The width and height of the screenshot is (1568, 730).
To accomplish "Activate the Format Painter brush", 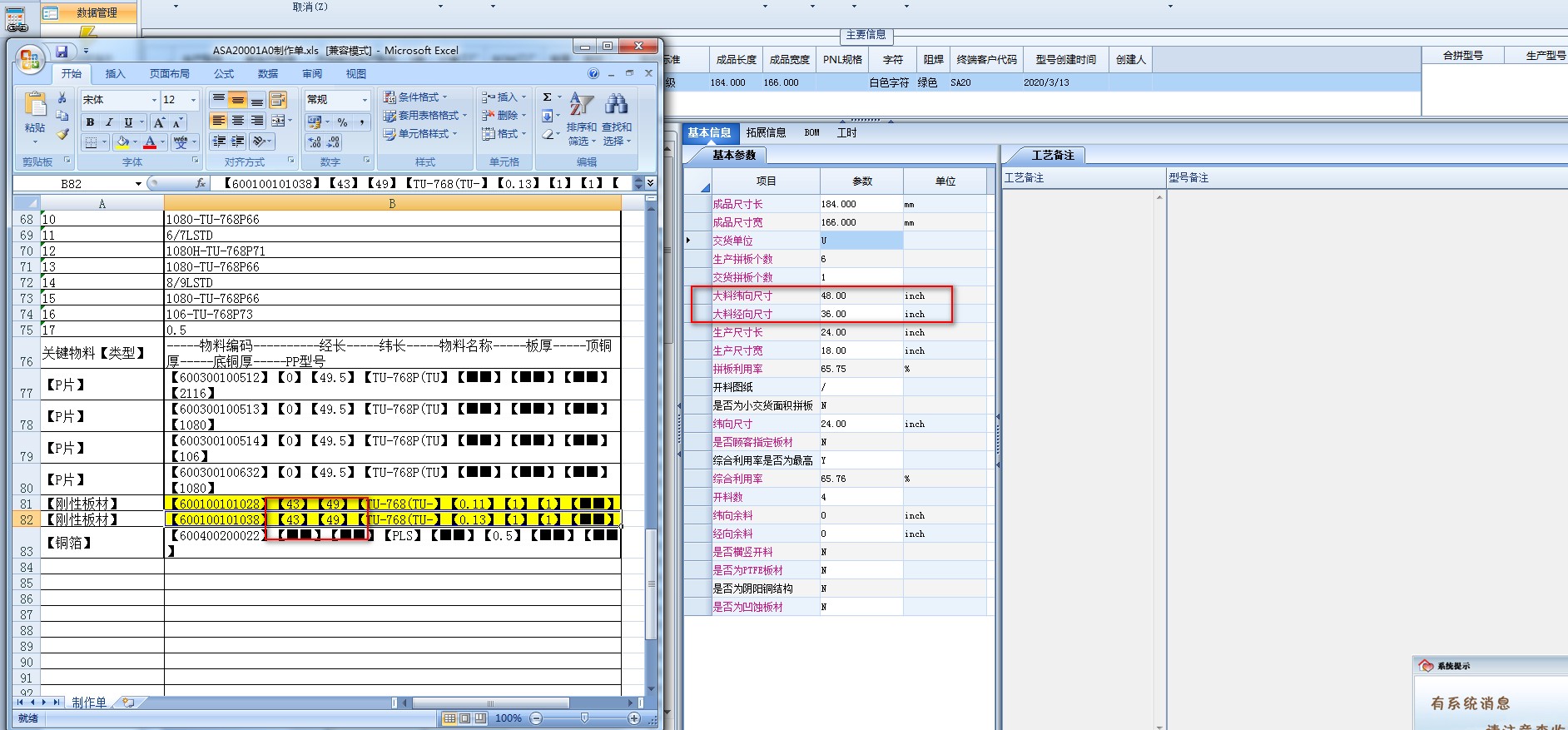I will tap(62, 133).
